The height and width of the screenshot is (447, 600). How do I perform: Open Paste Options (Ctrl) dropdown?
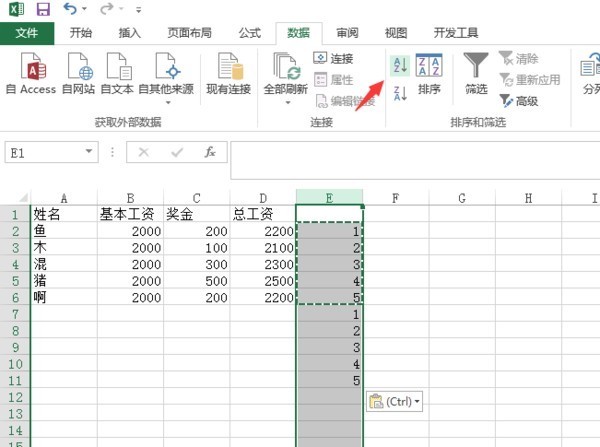point(395,401)
